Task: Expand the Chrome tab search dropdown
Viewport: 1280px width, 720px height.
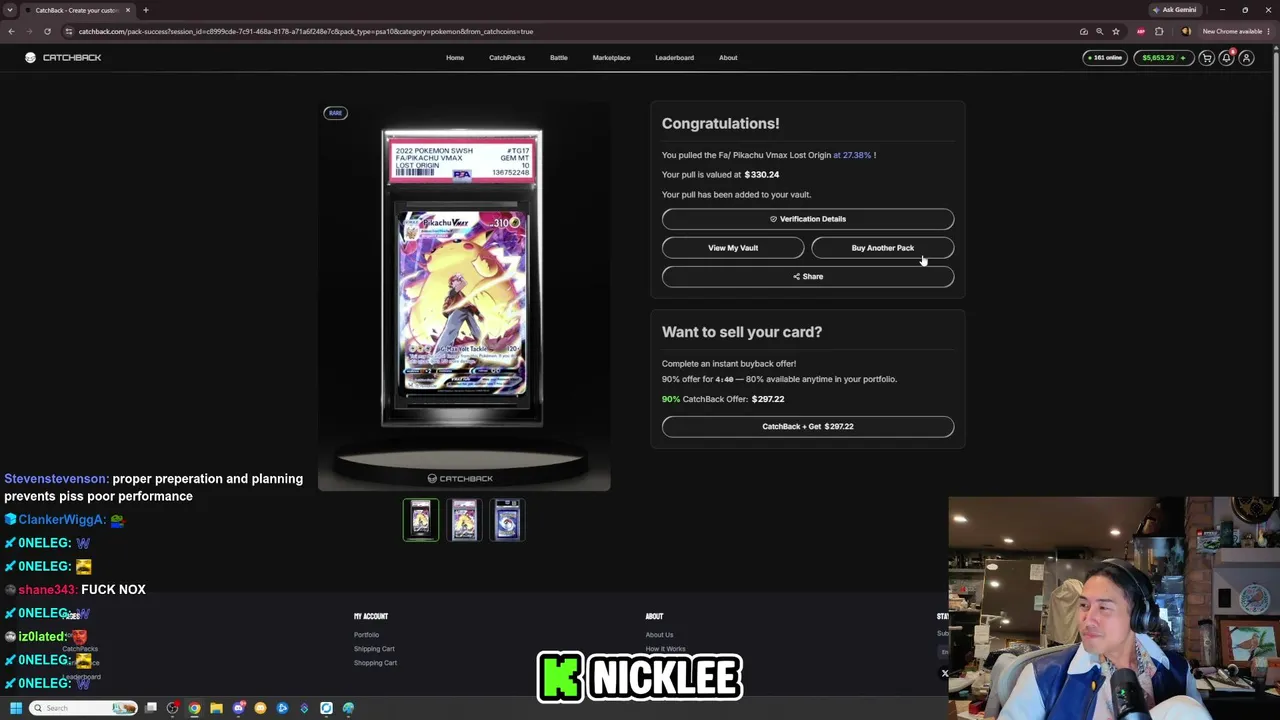Action: pyautogui.click(x=11, y=10)
